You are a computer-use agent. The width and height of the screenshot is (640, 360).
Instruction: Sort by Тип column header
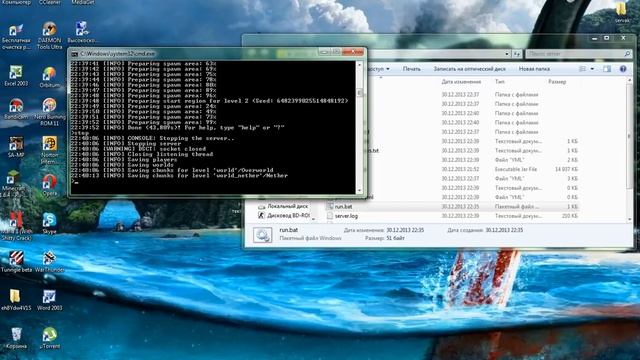(500, 82)
